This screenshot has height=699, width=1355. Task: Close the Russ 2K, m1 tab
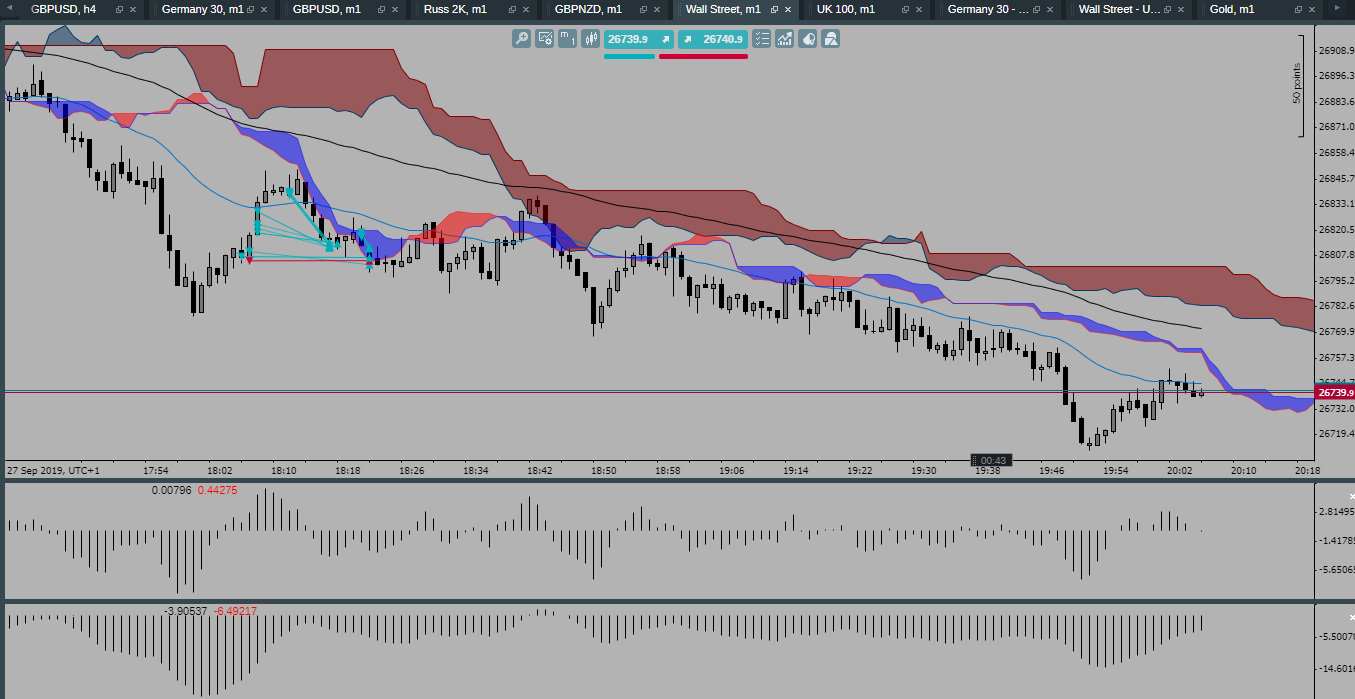click(x=526, y=9)
